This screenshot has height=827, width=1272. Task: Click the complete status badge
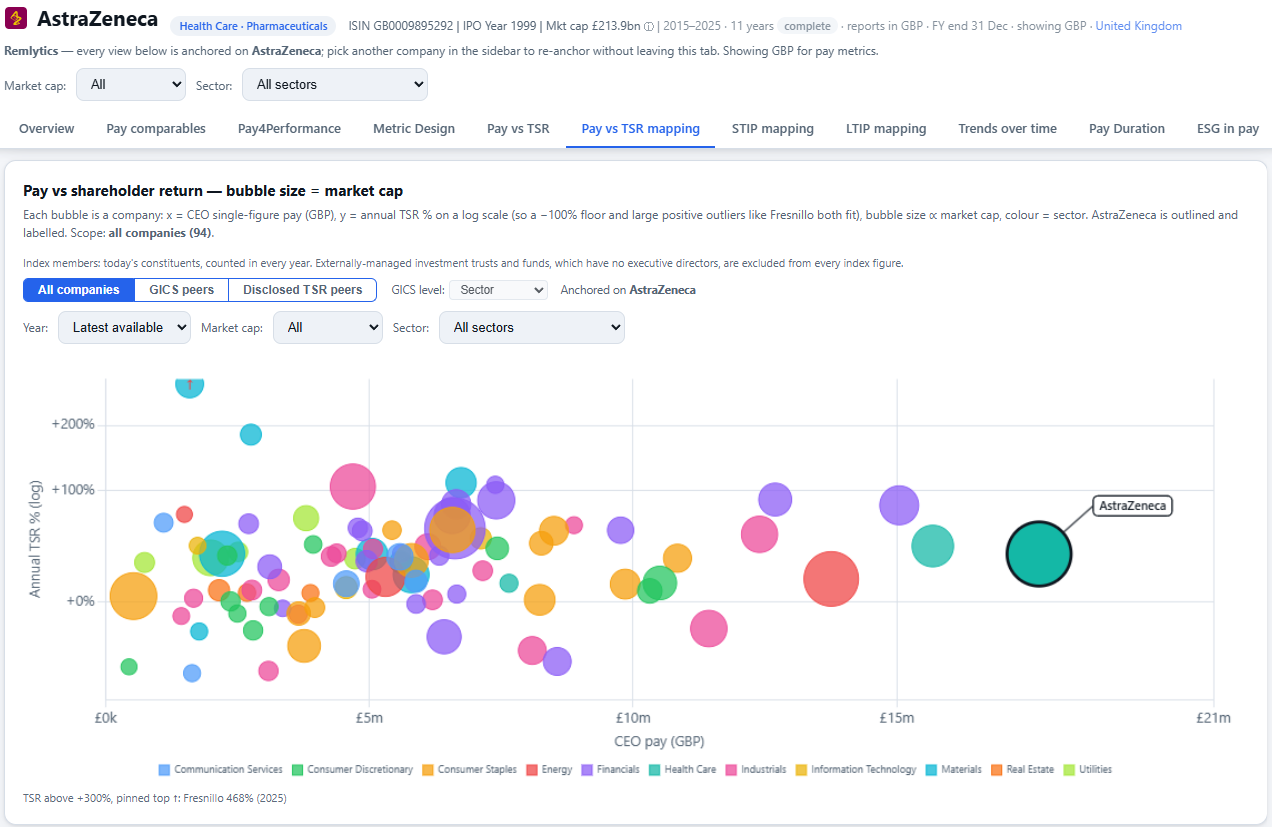point(807,26)
